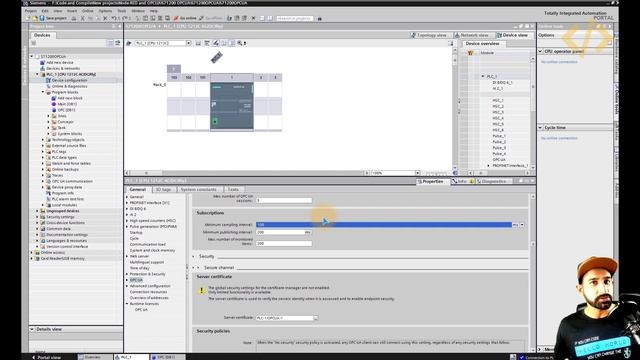
Task: Switch to the Texts tab
Action: pyautogui.click(x=233, y=190)
